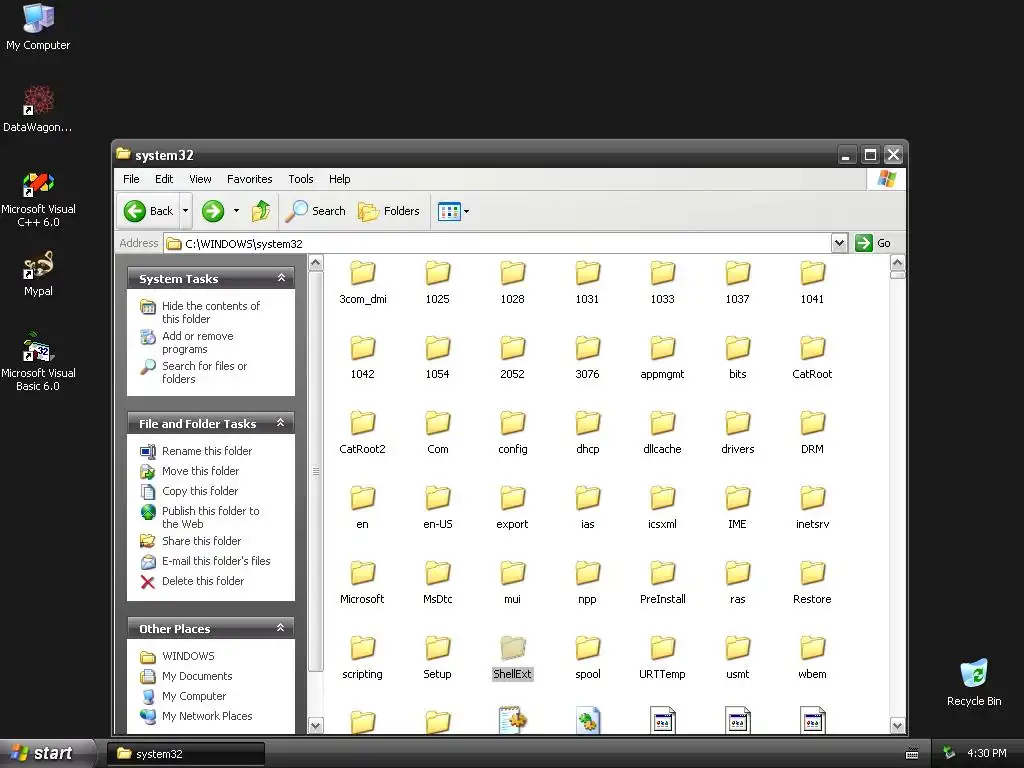Select the wbem folder
The width and height of the screenshot is (1024, 768).
(812, 658)
